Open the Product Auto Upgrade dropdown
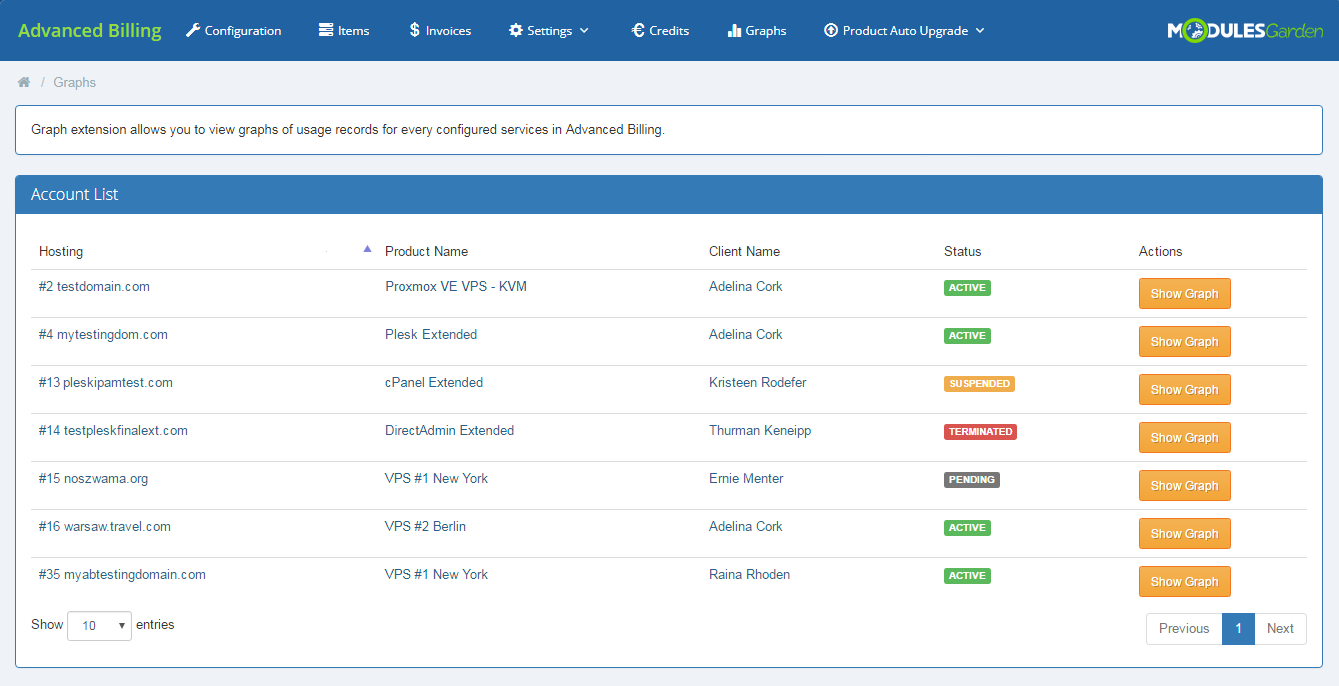 click(903, 30)
